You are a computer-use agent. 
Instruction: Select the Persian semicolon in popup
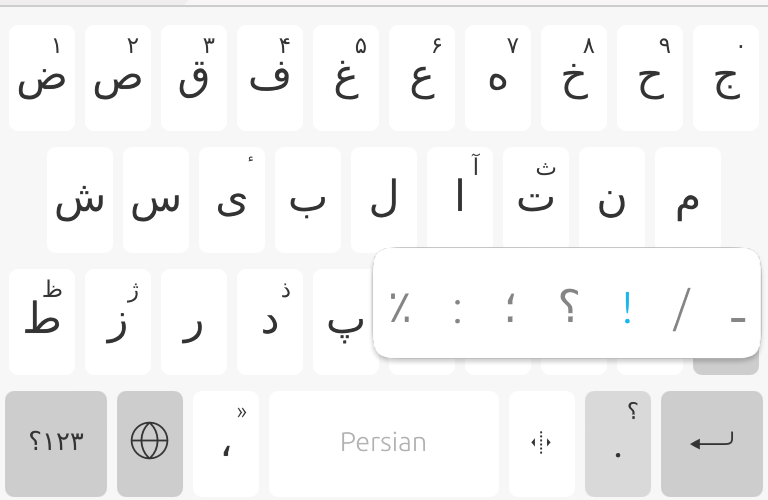511,309
